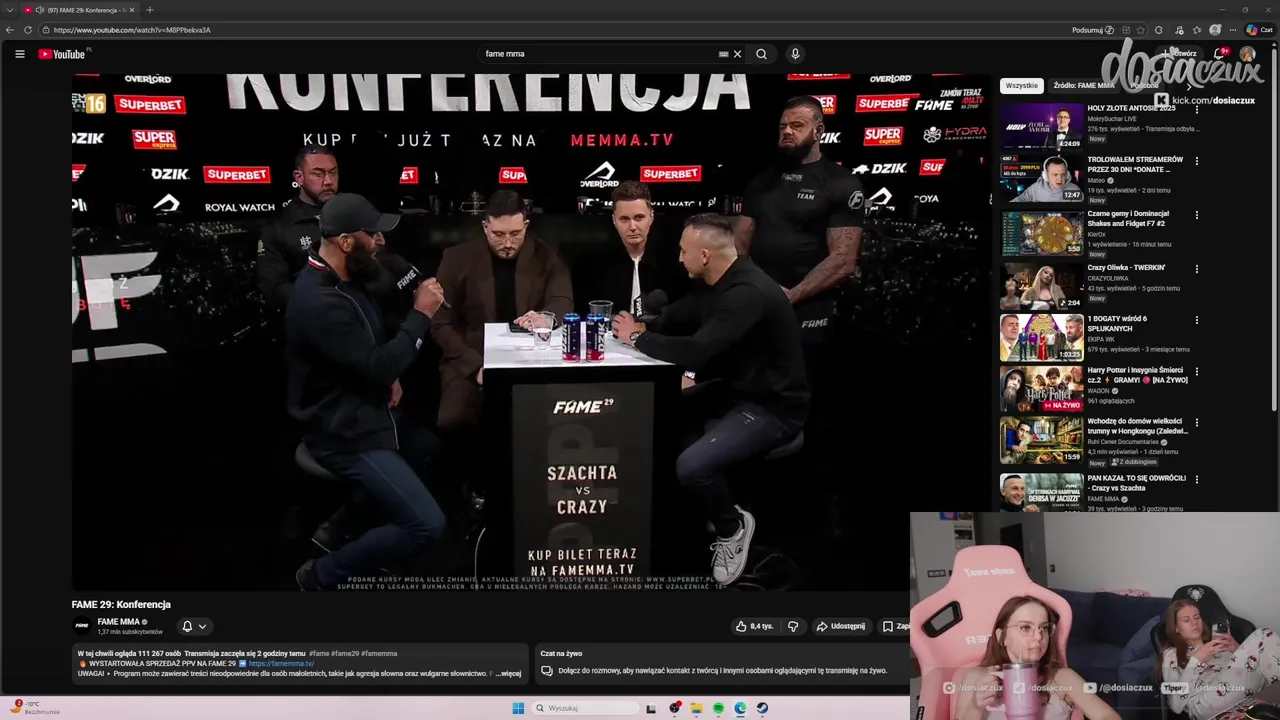Run search with the magnifier button
Viewport: 1280px width, 720px height.
coord(761,54)
